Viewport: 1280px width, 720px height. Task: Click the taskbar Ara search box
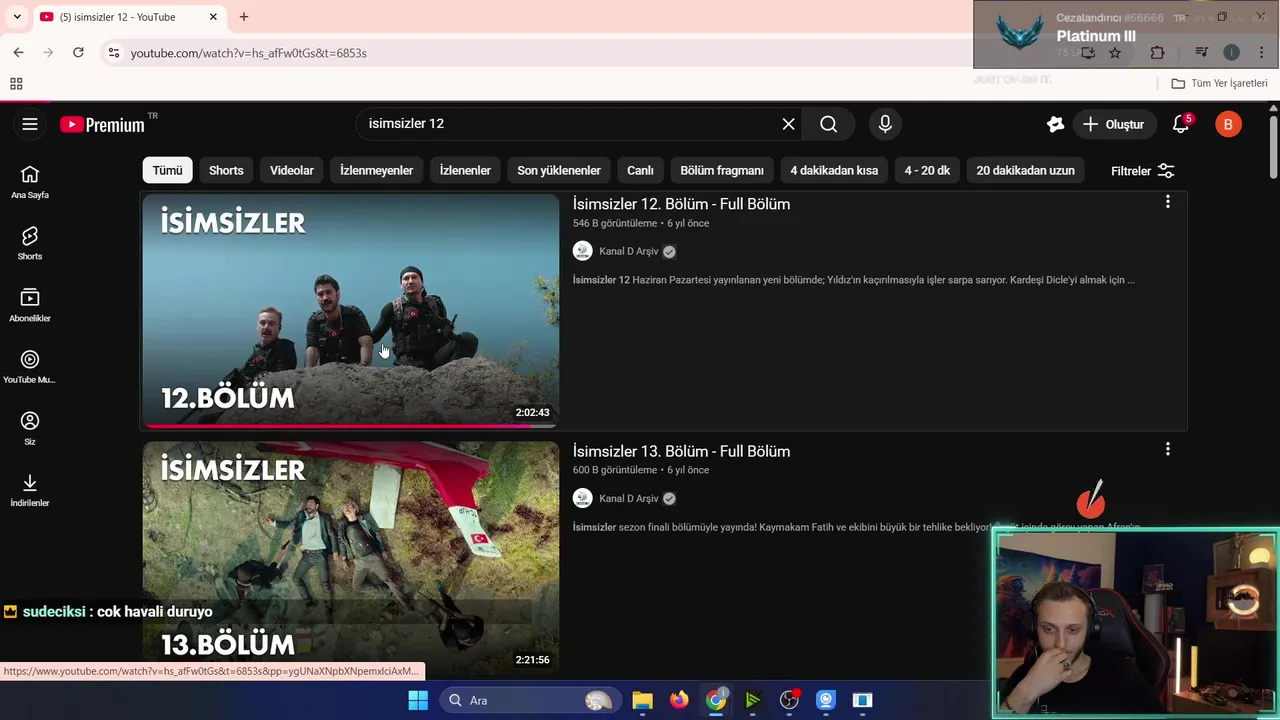click(529, 700)
